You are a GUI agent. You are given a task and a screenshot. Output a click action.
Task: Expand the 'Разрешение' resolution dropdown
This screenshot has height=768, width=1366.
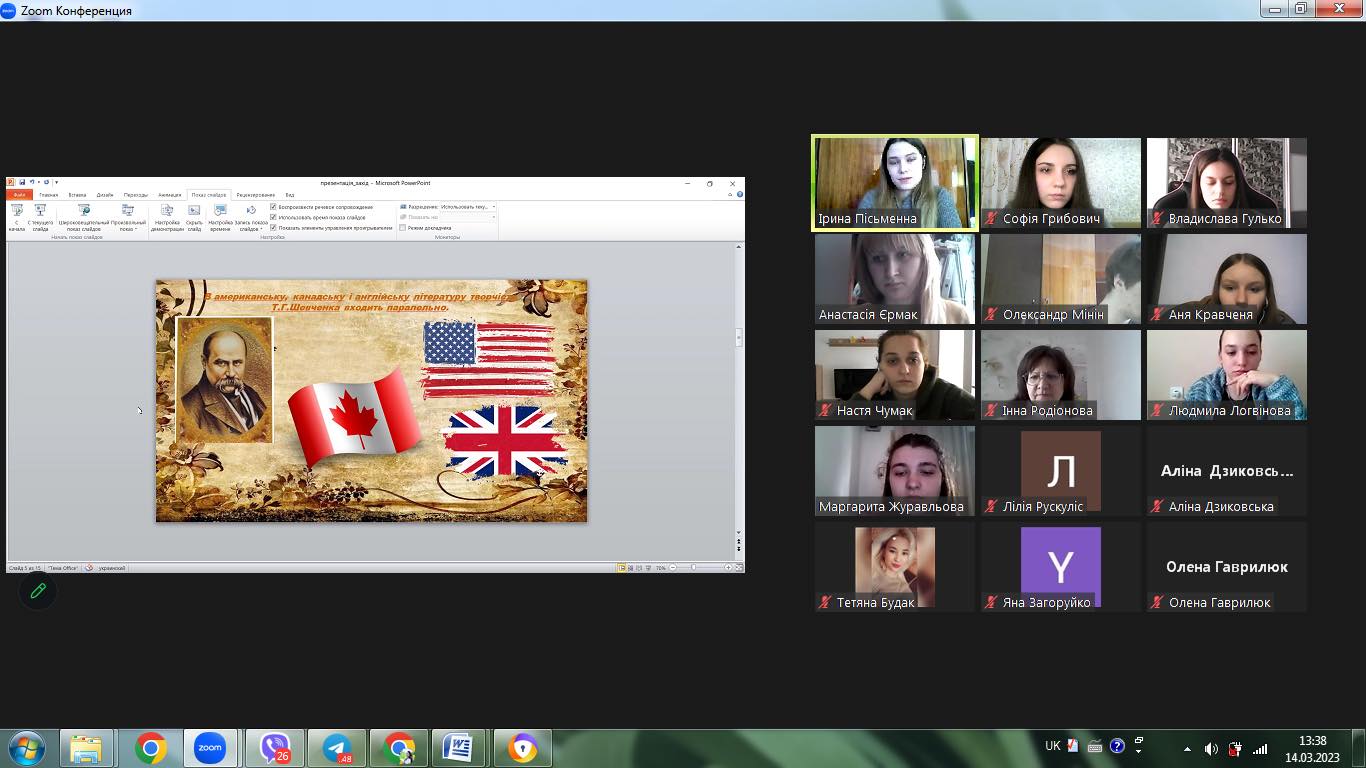pyautogui.click(x=493, y=207)
